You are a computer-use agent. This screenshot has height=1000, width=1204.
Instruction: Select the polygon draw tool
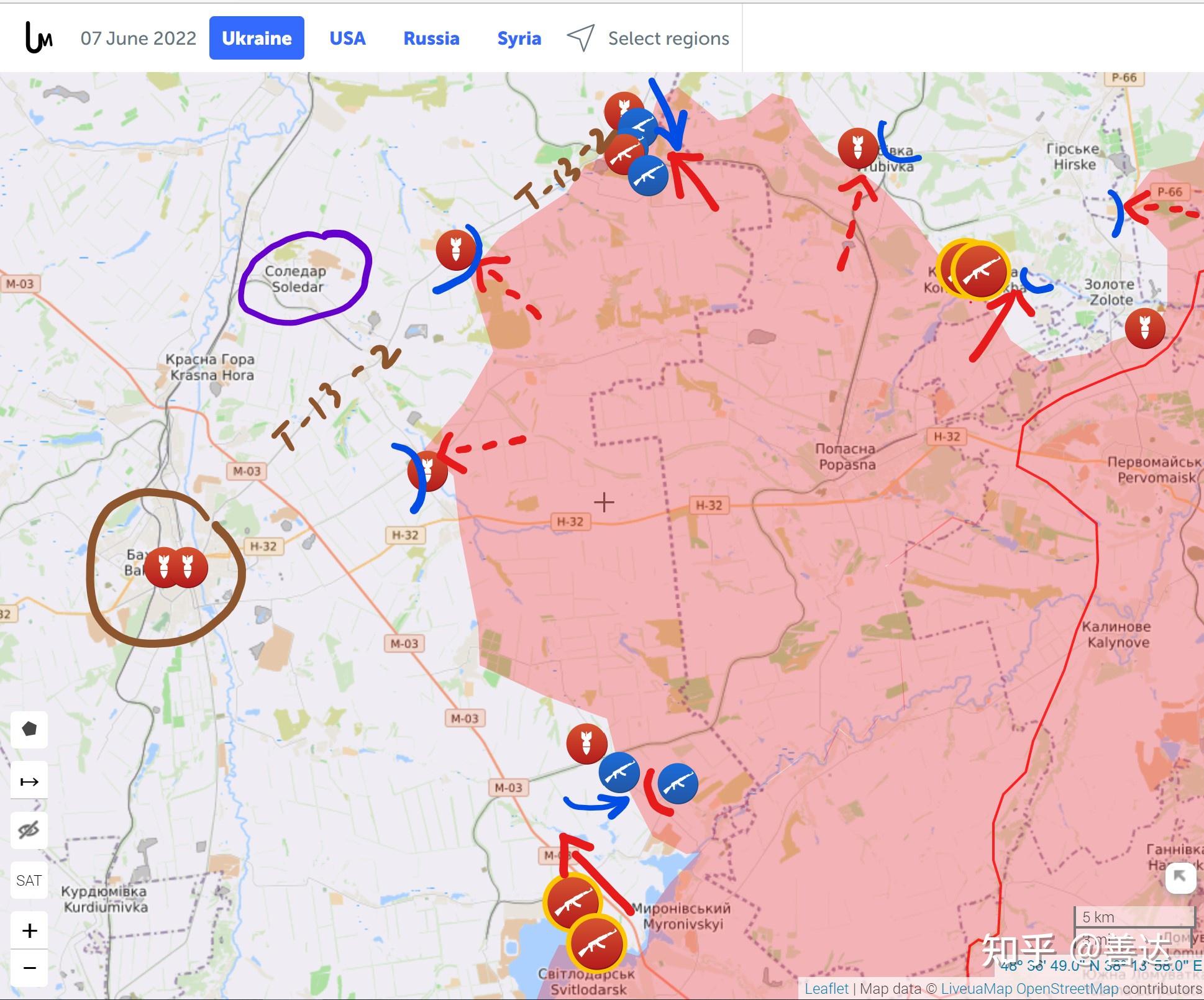[x=29, y=729]
